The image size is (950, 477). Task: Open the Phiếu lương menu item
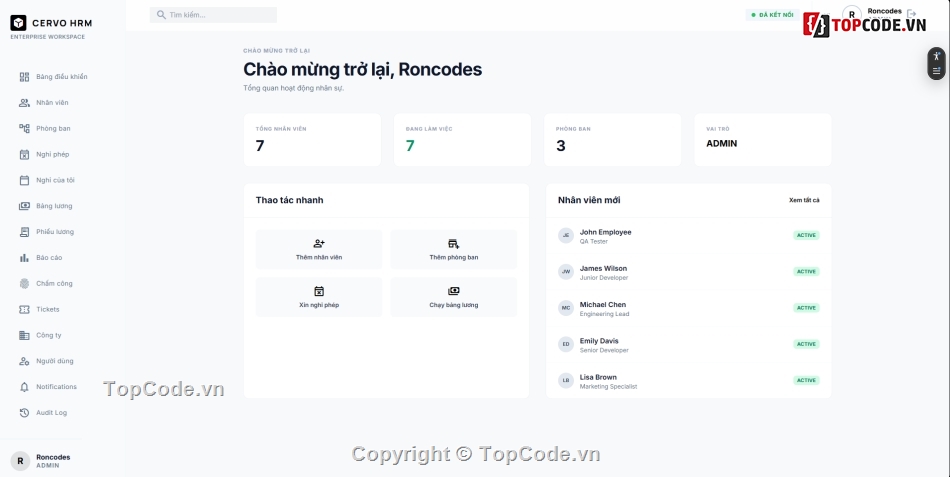[54, 232]
